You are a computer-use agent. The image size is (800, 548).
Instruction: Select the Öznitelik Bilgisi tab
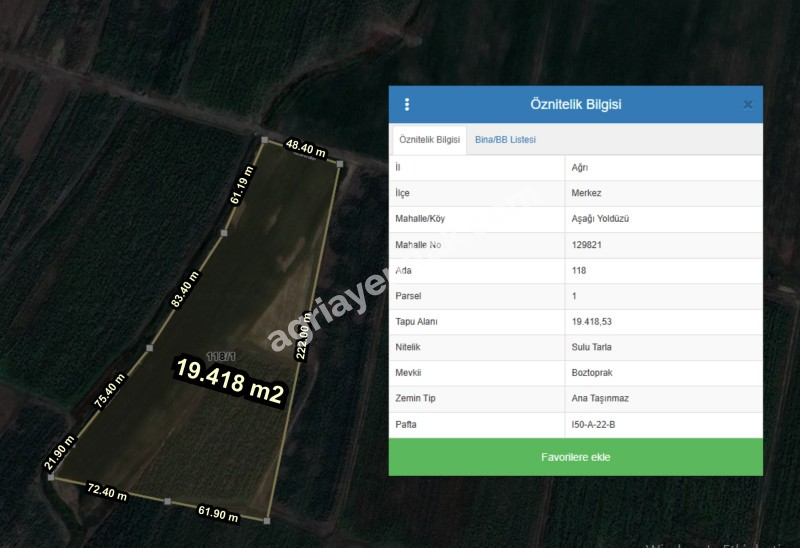click(x=430, y=140)
